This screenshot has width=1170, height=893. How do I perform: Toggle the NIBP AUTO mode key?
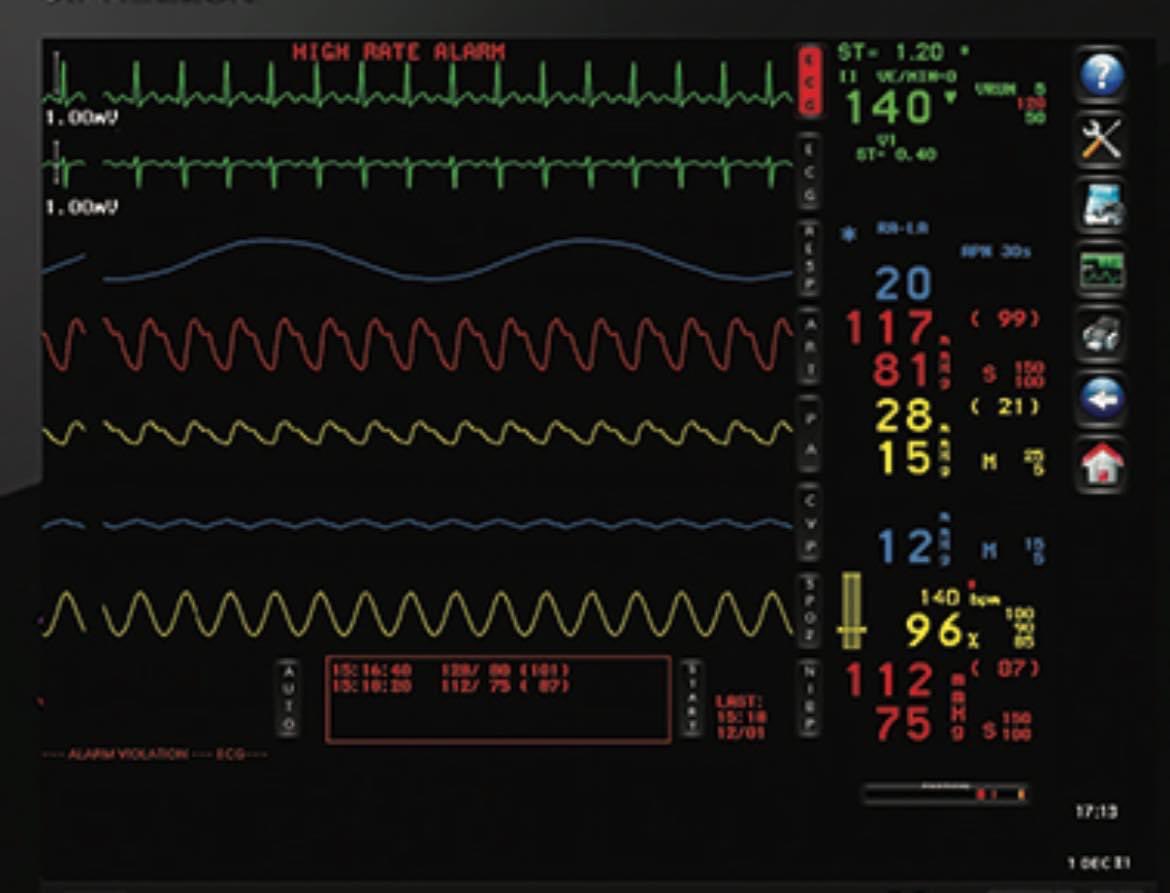point(289,698)
